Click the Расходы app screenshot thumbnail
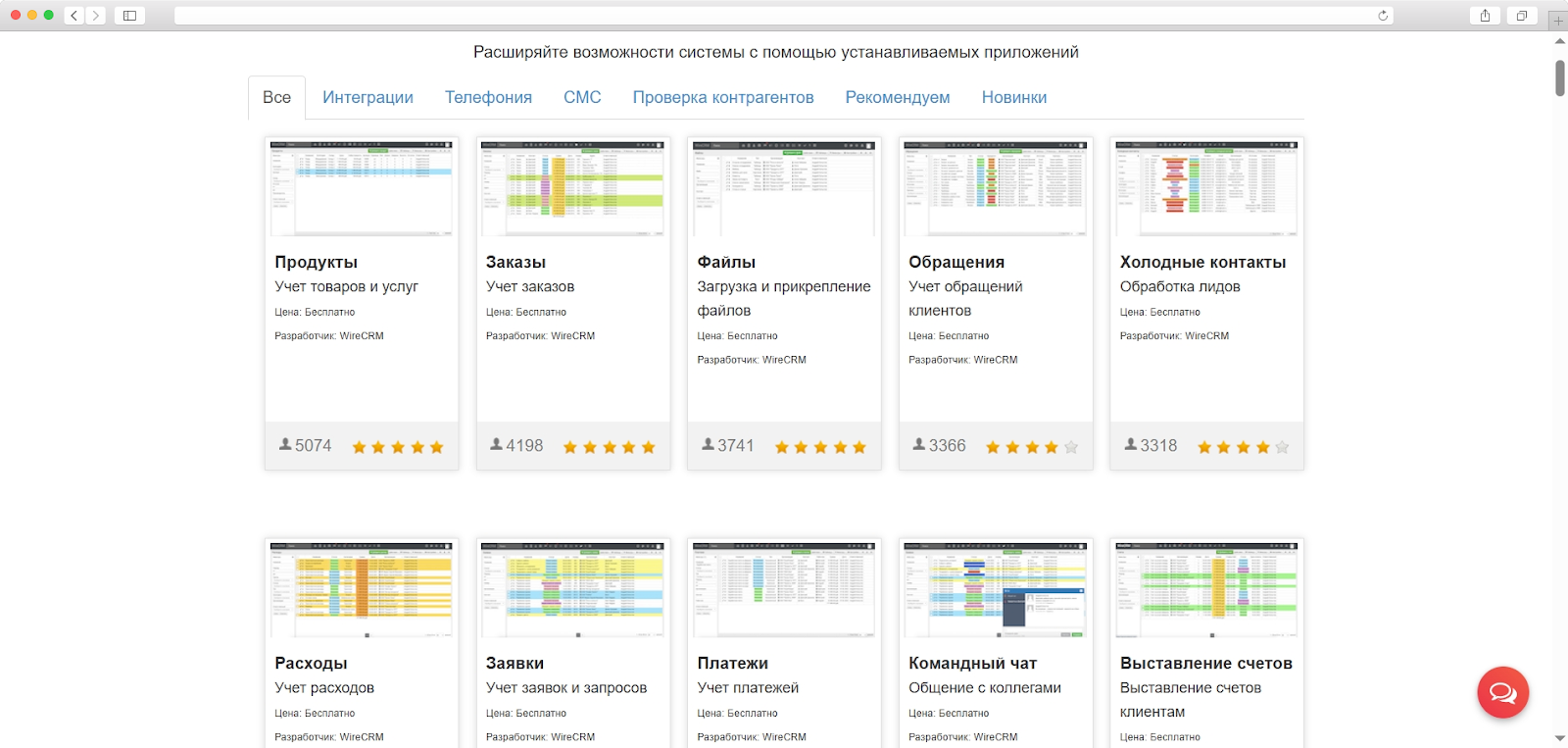The height and width of the screenshot is (748, 1568). [362, 589]
